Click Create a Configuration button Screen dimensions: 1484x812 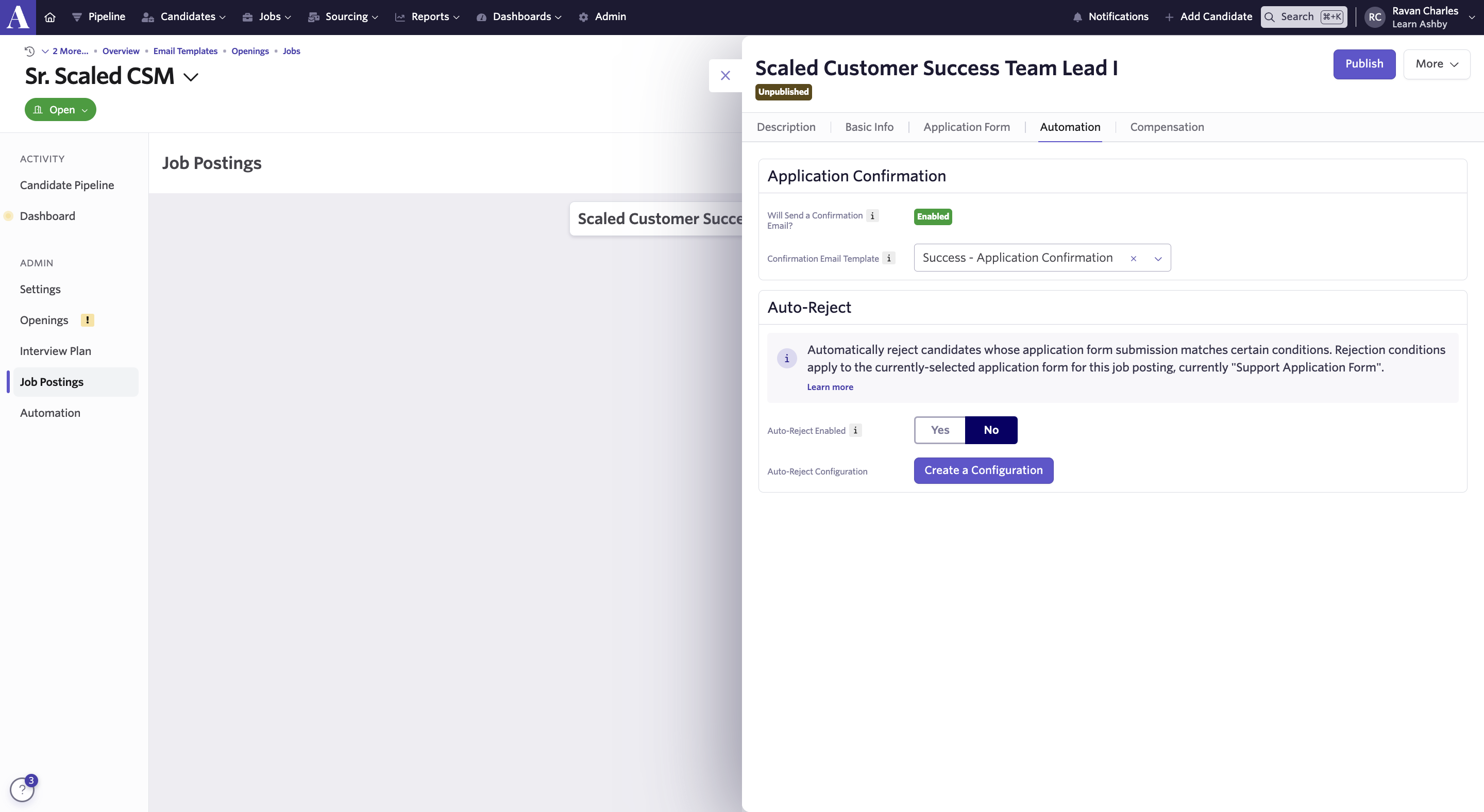(x=983, y=470)
